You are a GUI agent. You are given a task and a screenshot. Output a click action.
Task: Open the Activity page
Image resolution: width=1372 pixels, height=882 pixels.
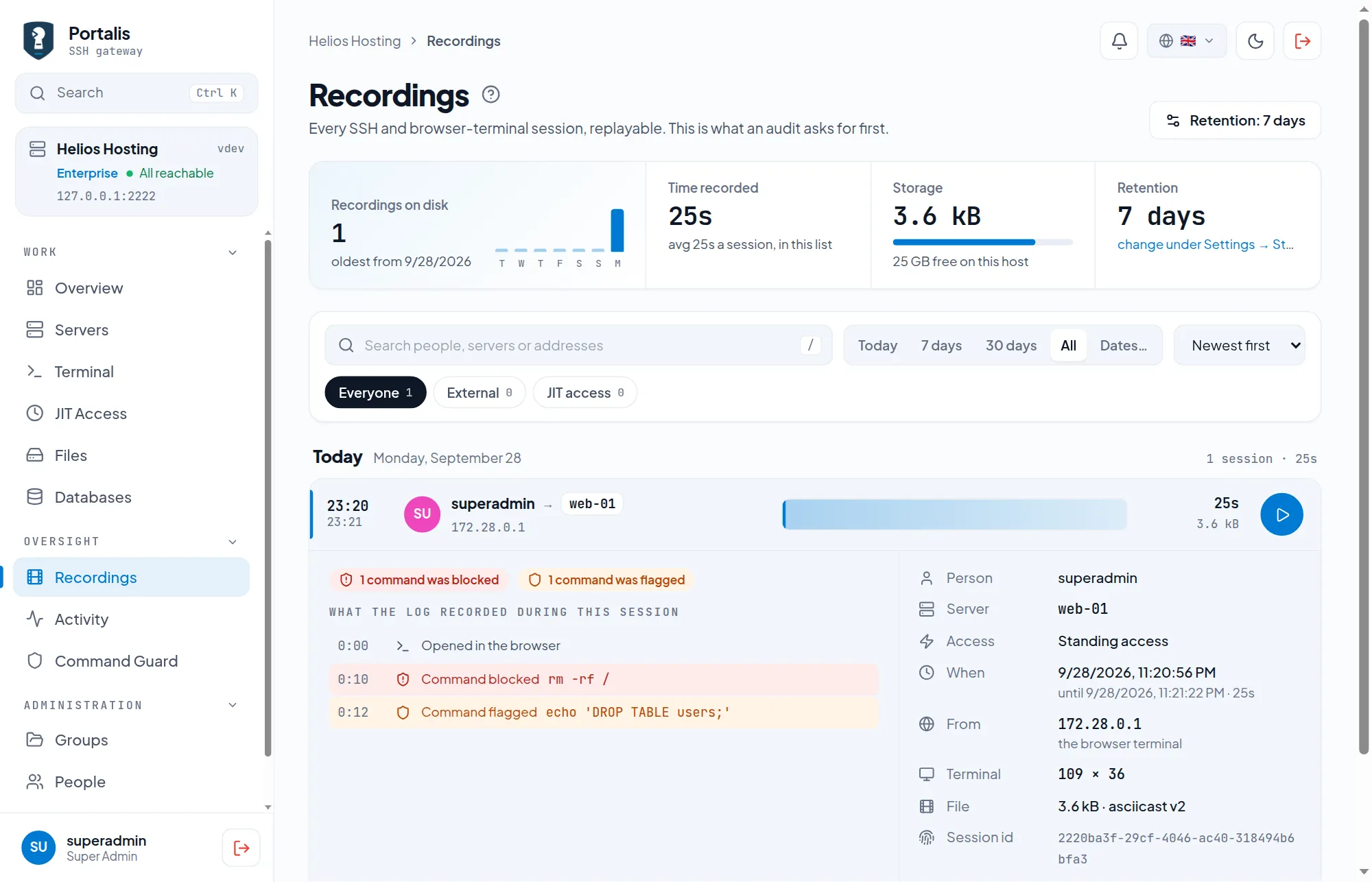click(x=132, y=619)
